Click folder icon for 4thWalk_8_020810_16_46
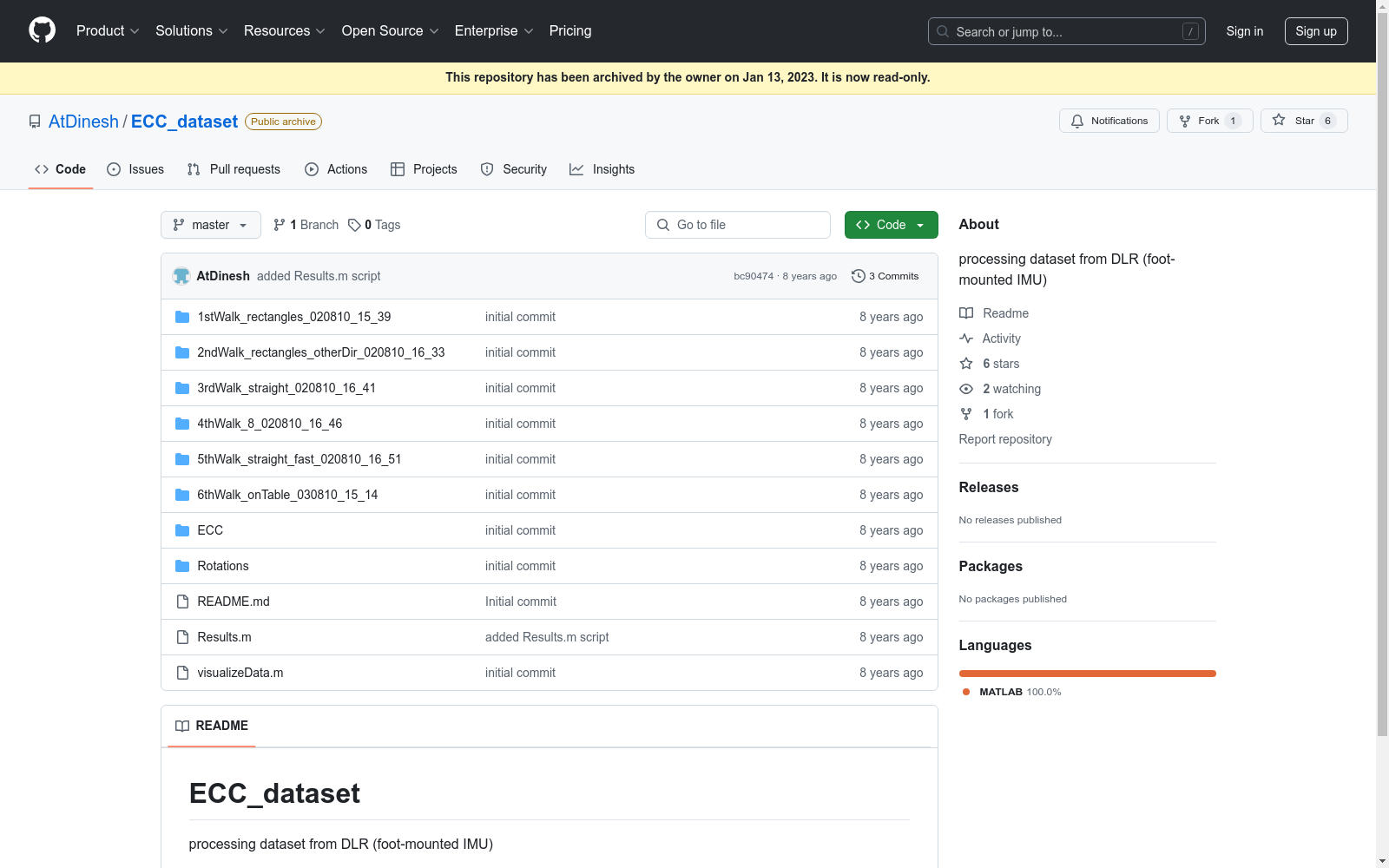 tap(182, 424)
